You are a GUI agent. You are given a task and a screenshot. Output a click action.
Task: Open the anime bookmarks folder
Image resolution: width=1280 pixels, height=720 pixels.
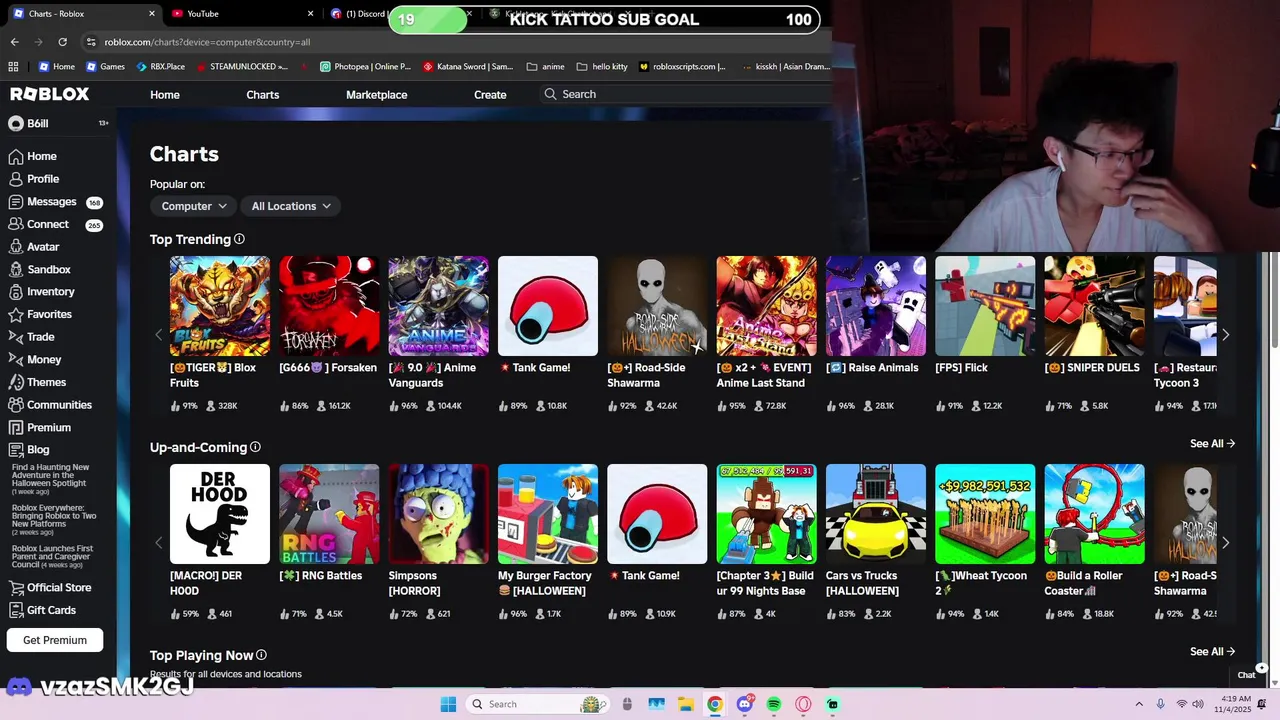(x=545, y=67)
